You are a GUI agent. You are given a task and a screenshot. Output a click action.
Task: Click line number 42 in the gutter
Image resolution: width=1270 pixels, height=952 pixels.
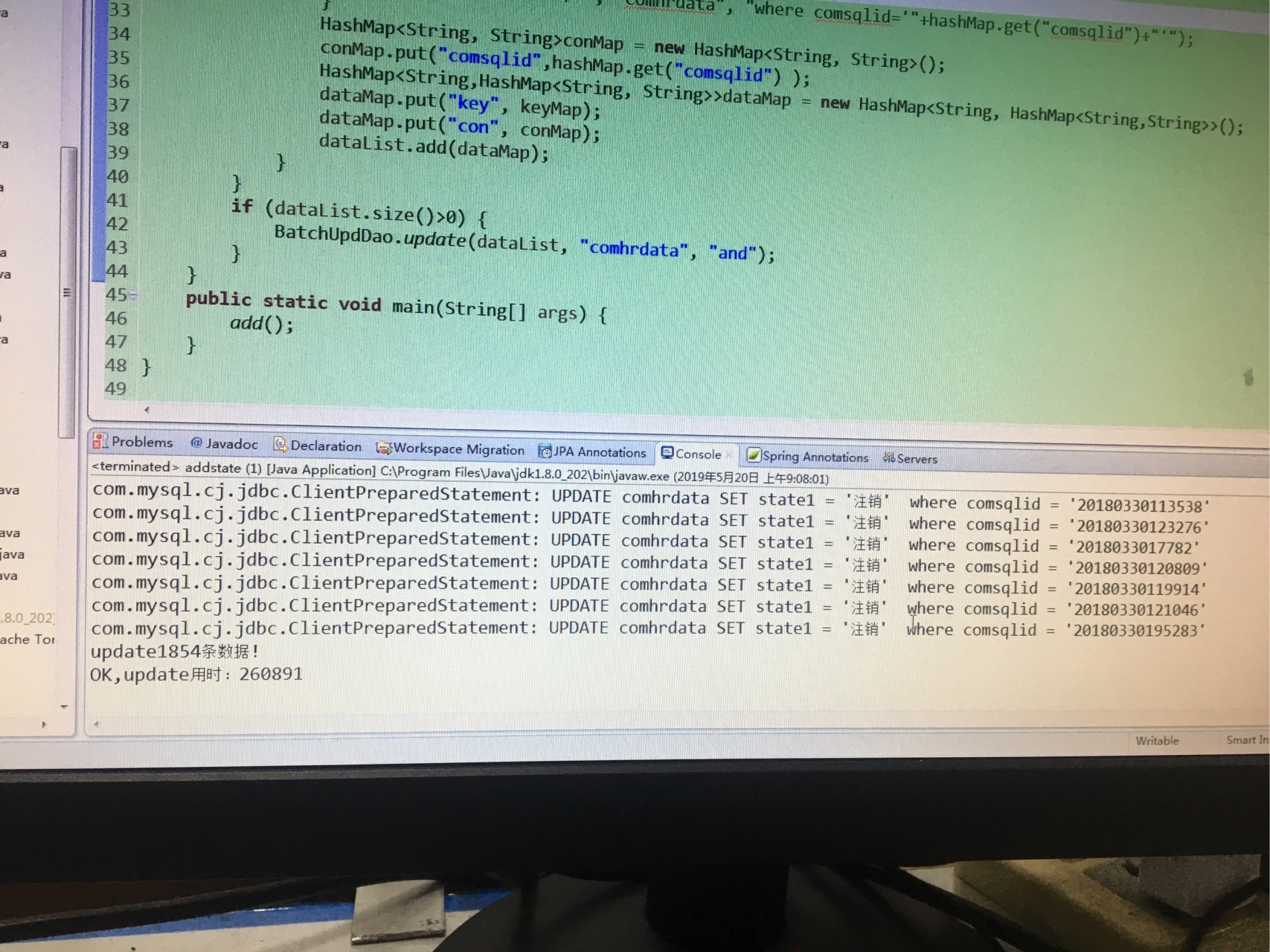click(x=118, y=224)
